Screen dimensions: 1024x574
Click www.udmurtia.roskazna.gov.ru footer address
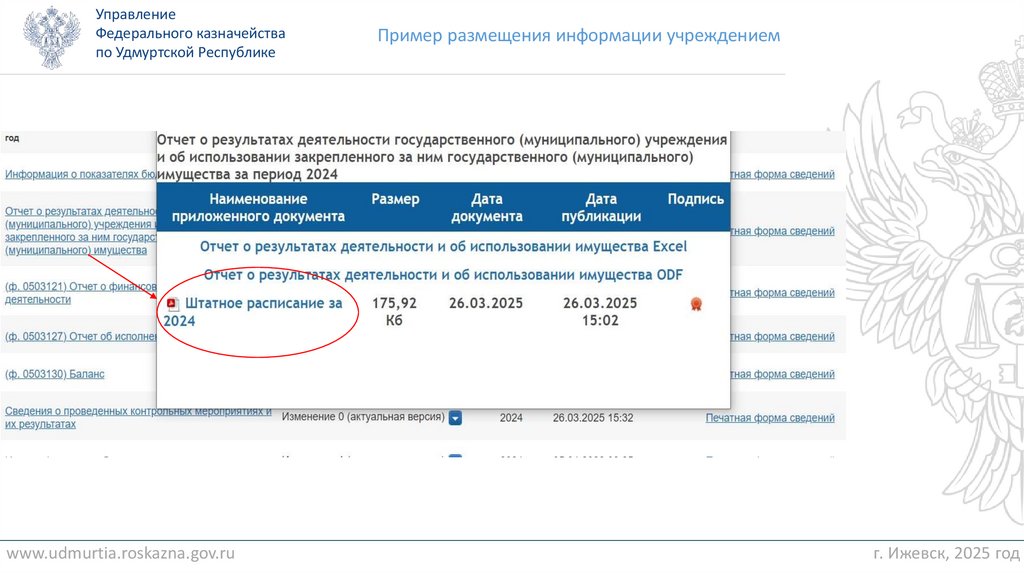(x=121, y=554)
